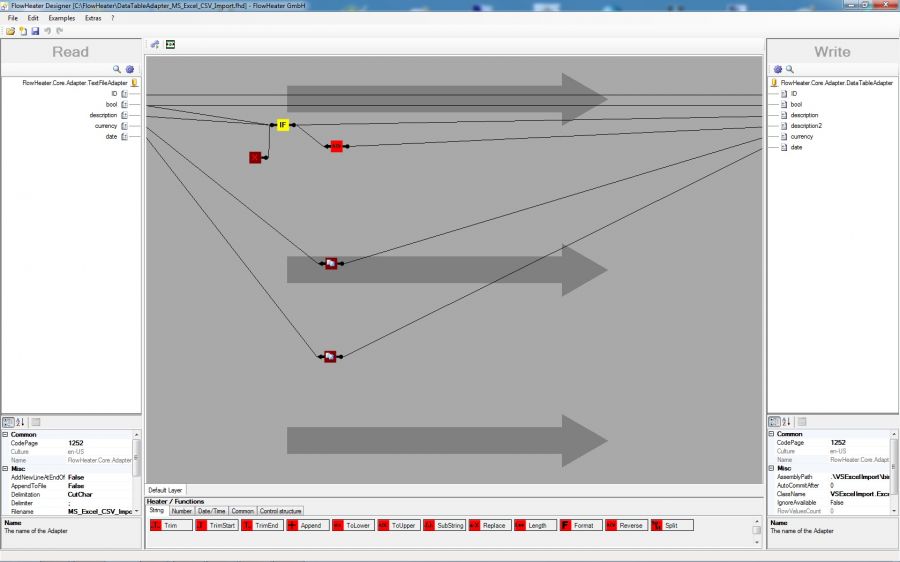Image resolution: width=900 pixels, height=562 pixels.
Task: Click the run definition icon above designer
Action: (x=155, y=44)
